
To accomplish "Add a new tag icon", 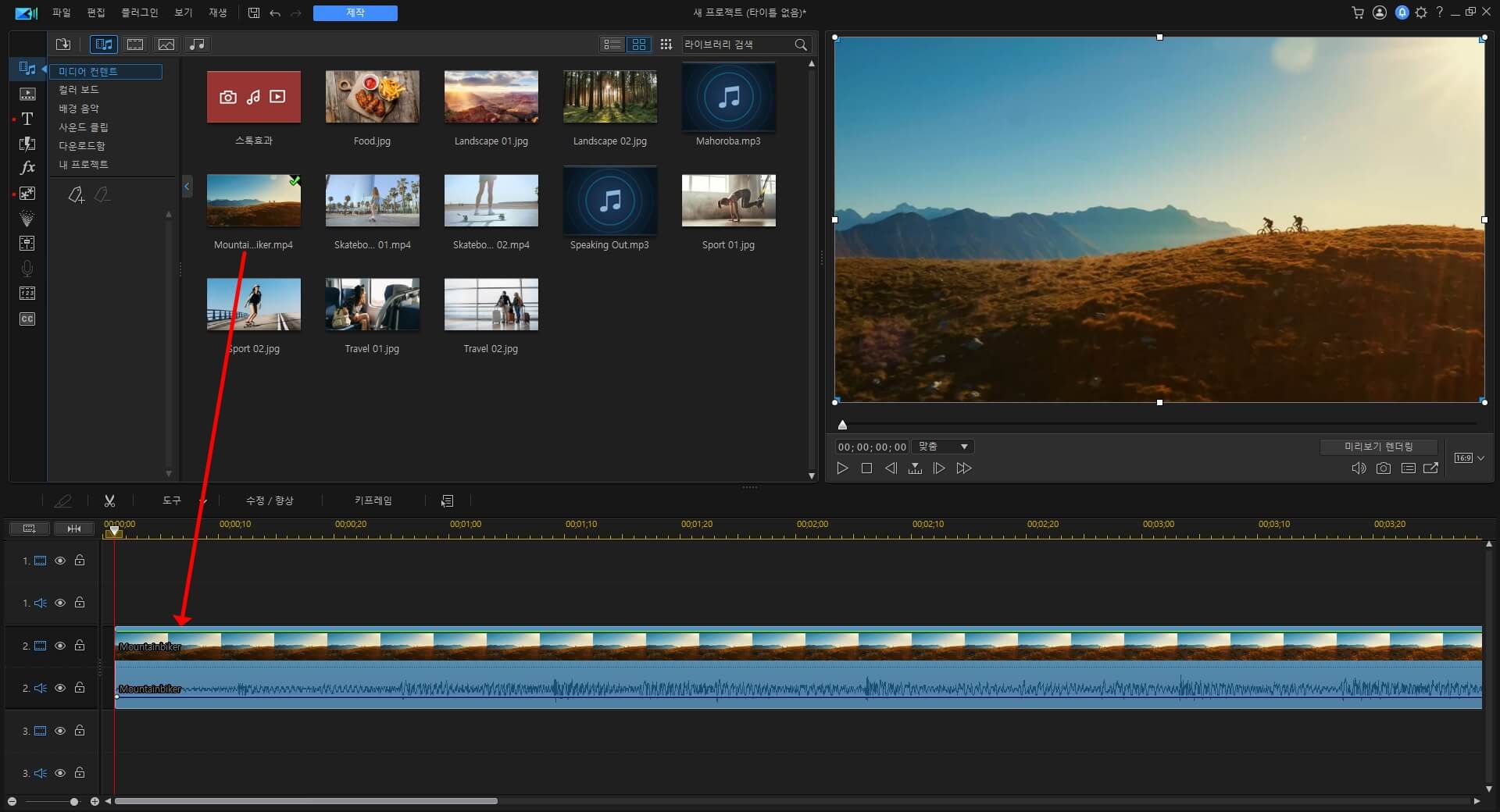I will (76, 195).
